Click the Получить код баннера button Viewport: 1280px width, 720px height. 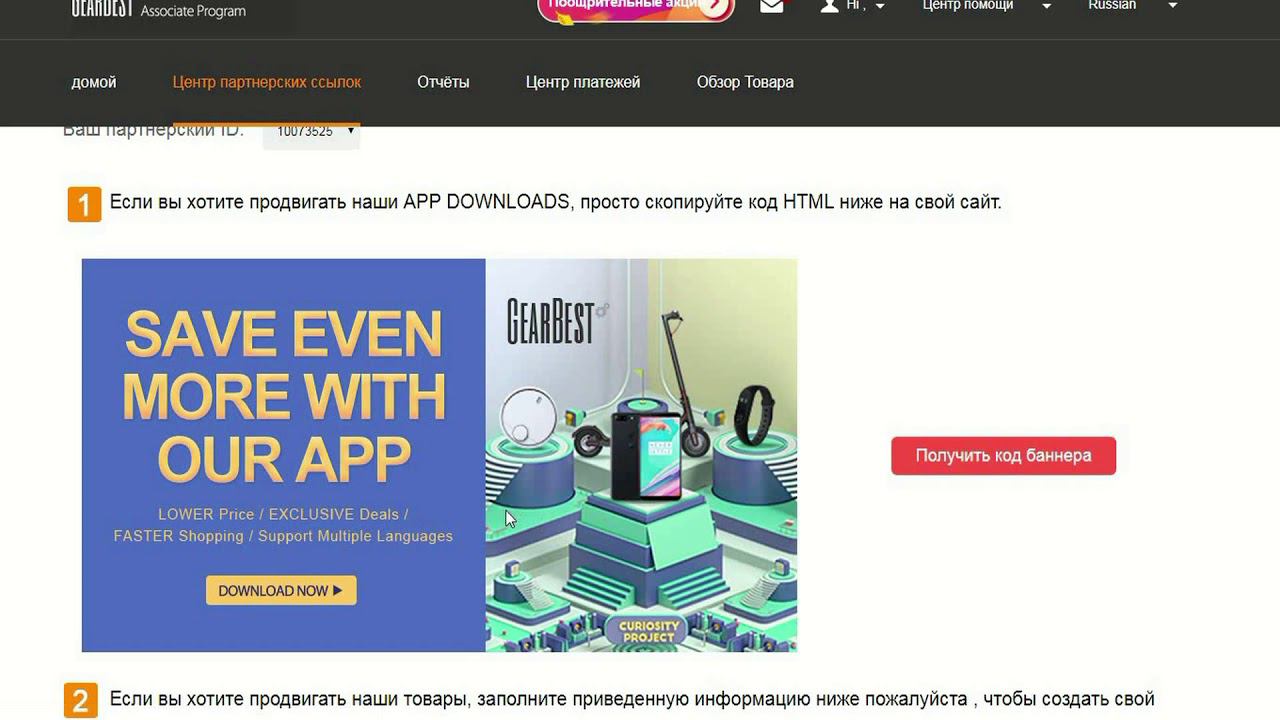click(1003, 456)
